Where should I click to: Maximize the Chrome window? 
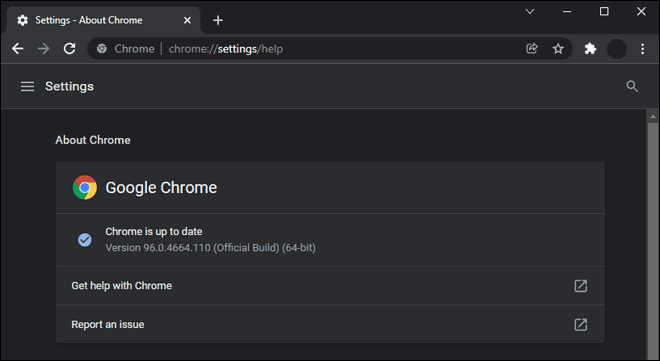604,11
